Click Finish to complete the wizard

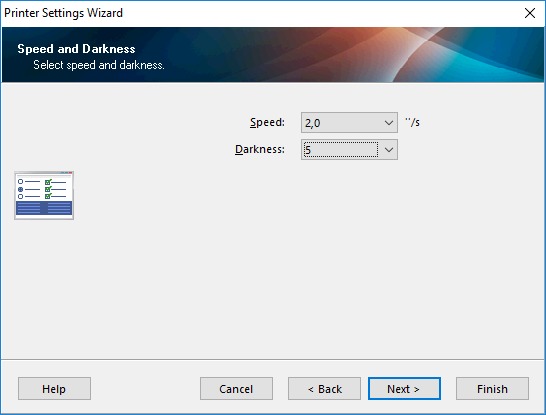[x=492, y=389]
